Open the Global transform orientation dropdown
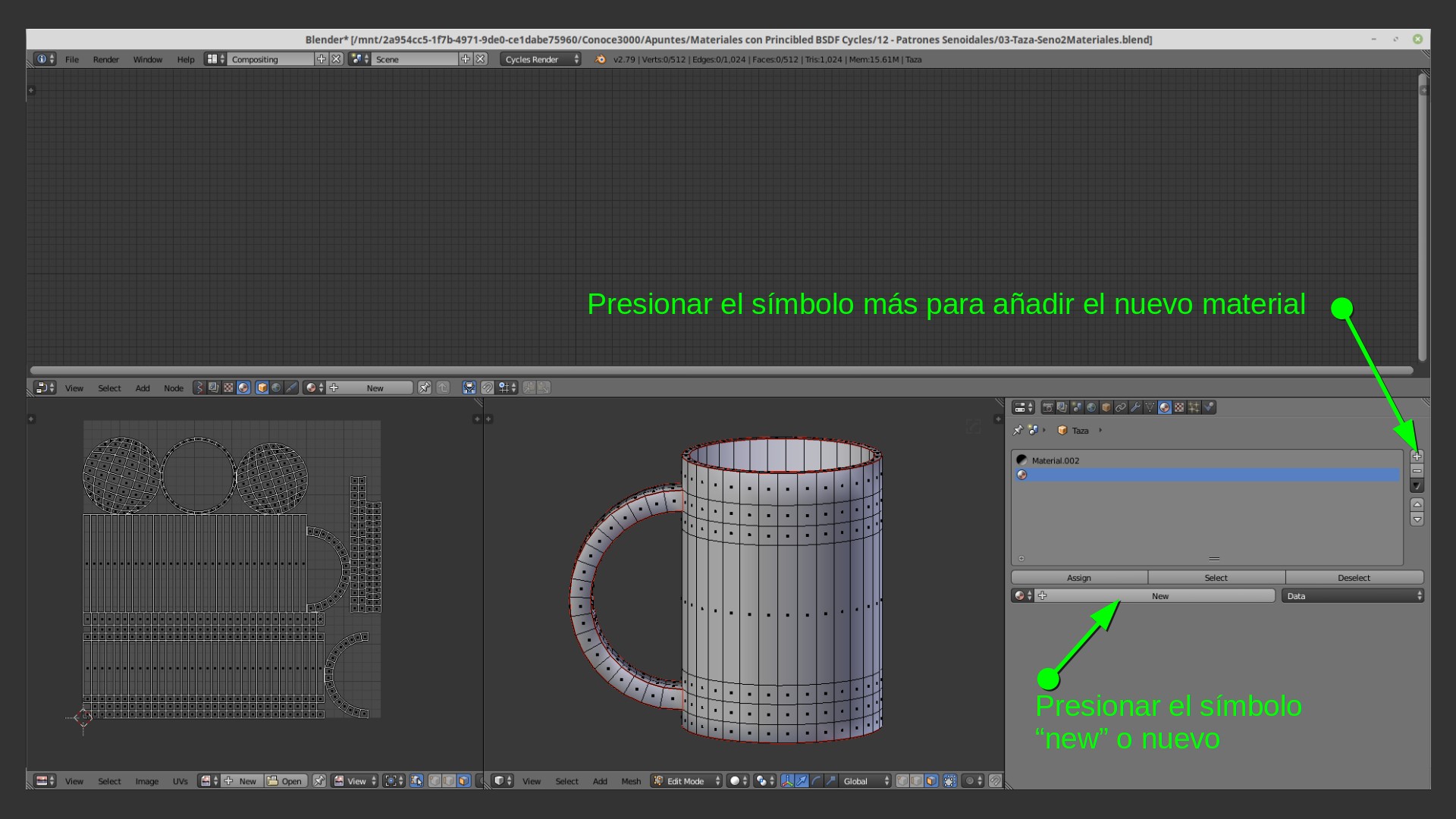 coord(866,781)
